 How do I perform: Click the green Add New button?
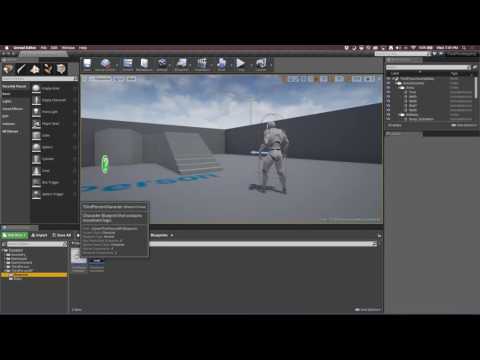click(x=14, y=235)
